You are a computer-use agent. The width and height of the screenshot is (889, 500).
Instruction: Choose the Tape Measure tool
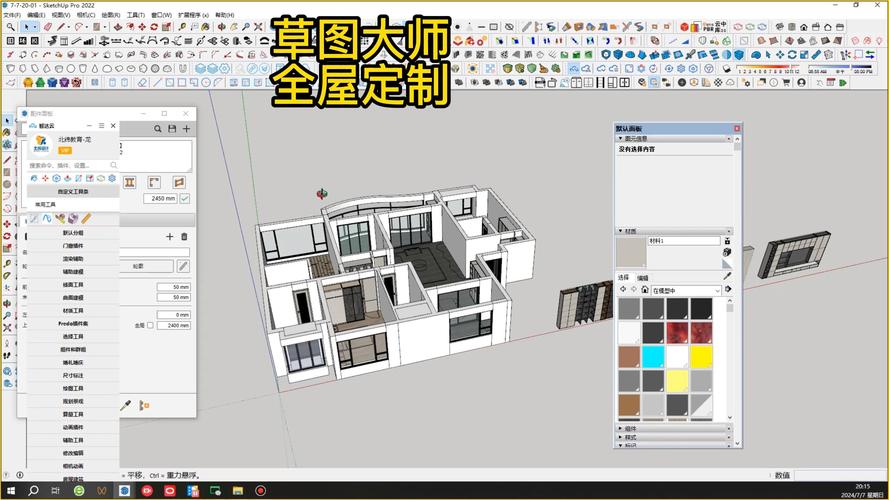[182, 27]
